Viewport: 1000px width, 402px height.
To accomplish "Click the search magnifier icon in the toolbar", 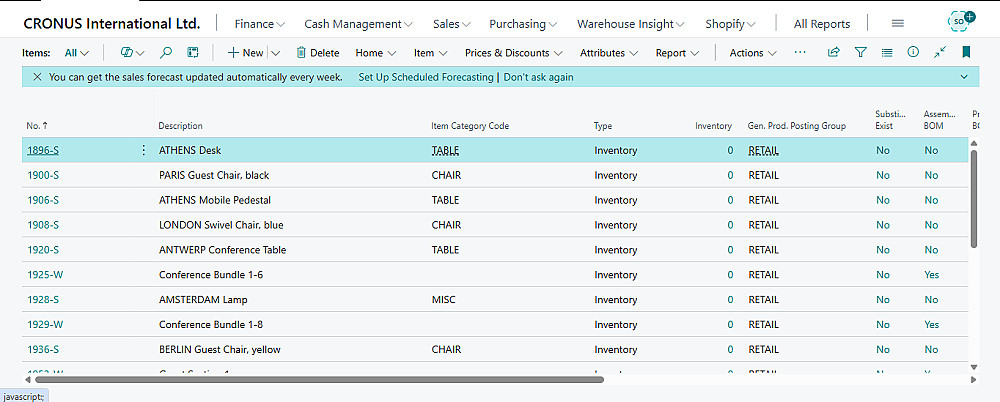I will [x=166, y=52].
